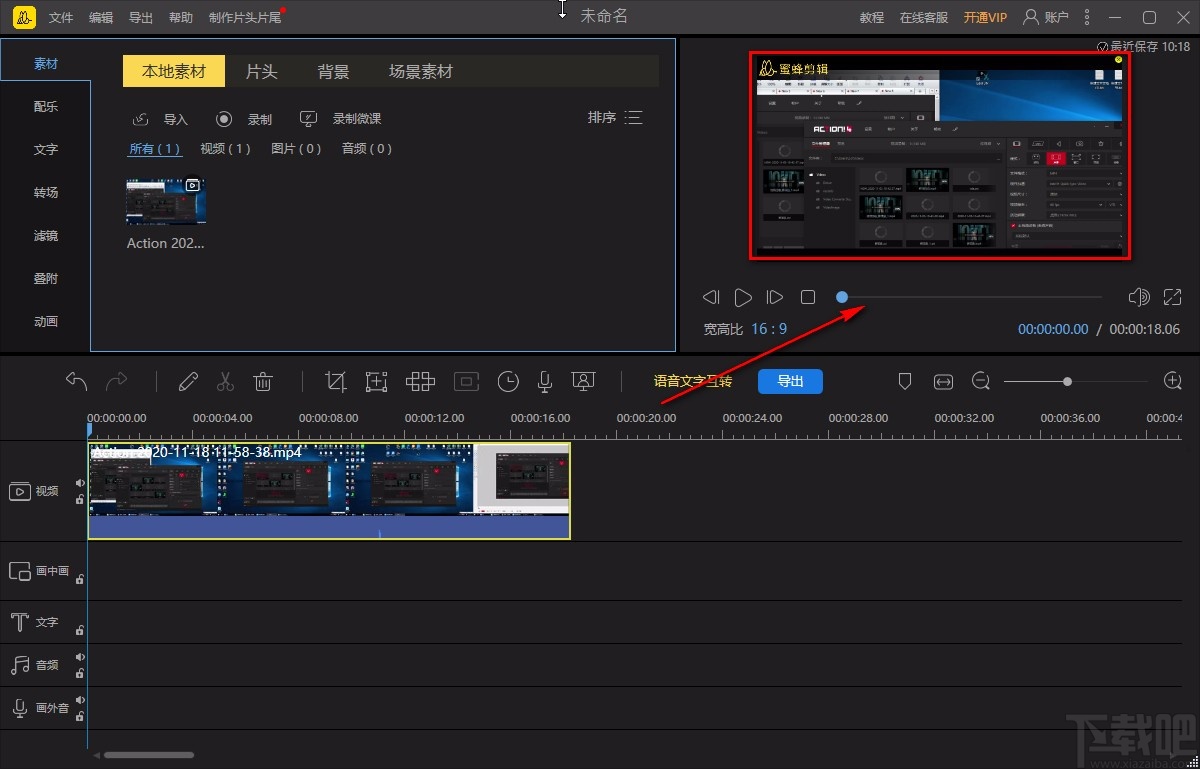Undo the last edit with the Undo arrow
The image size is (1200, 769).
click(x=76, y=381)
